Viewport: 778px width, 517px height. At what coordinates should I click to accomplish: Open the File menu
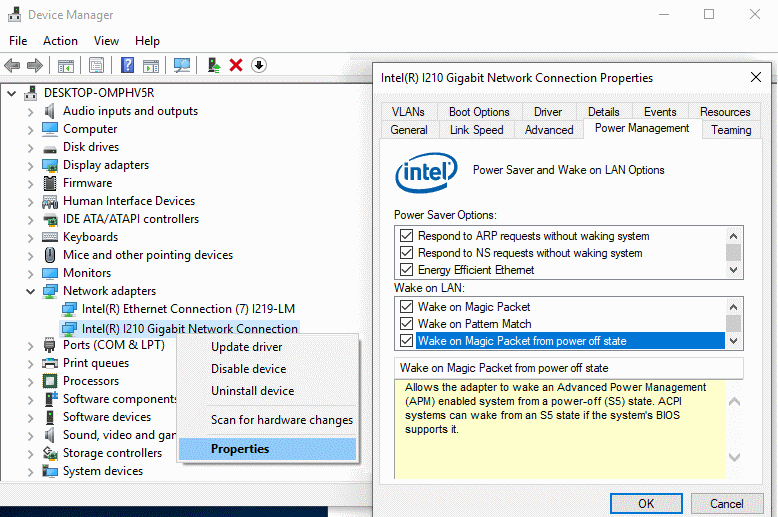18,41
